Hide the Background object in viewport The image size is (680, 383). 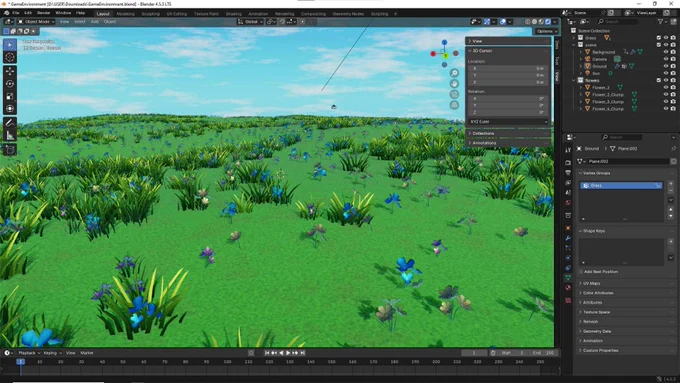tap(666, 52)
